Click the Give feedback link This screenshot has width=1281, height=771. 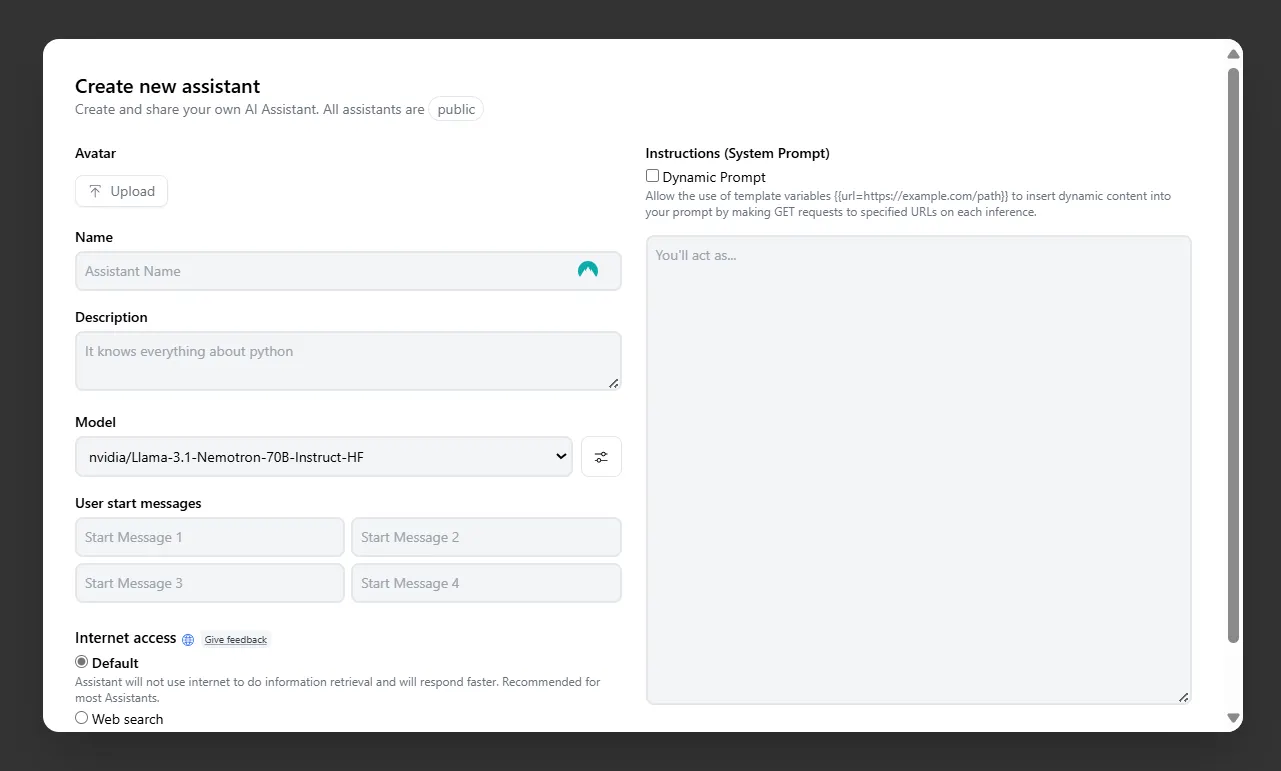[236, 640]
